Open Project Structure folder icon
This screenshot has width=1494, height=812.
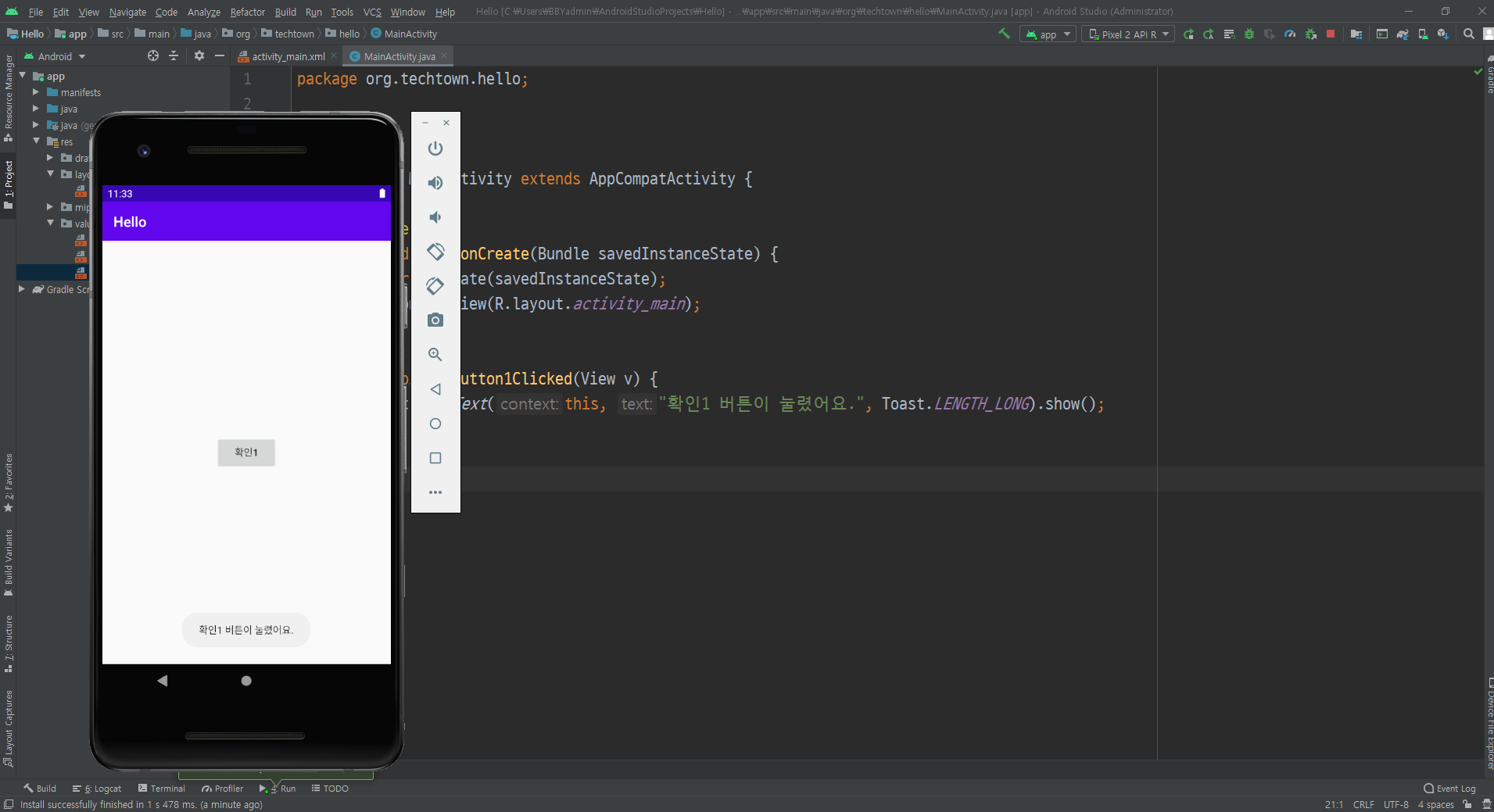point(1356,34)
